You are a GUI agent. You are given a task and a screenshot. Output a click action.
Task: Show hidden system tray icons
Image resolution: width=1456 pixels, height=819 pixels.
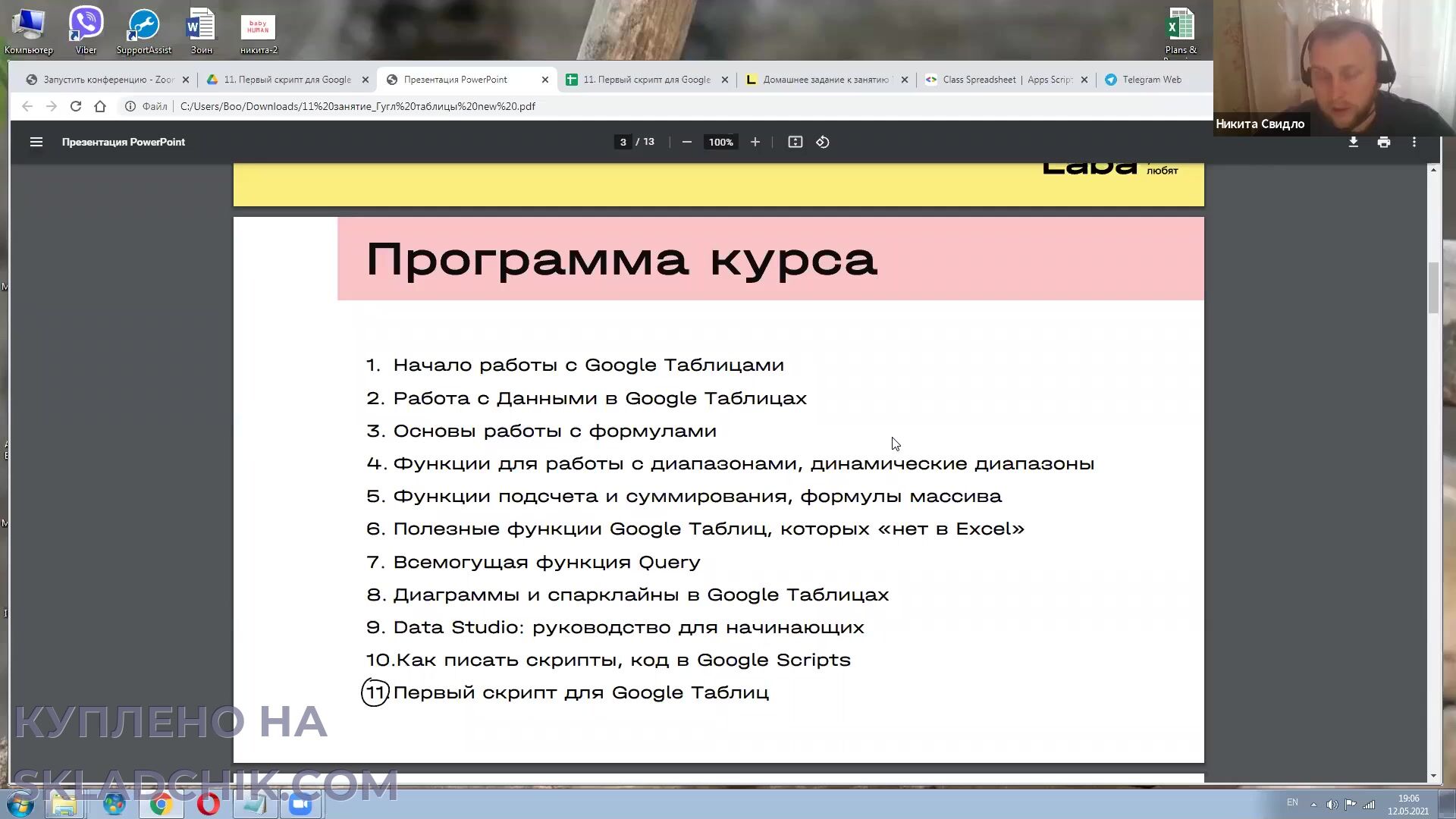(1313, 805)
